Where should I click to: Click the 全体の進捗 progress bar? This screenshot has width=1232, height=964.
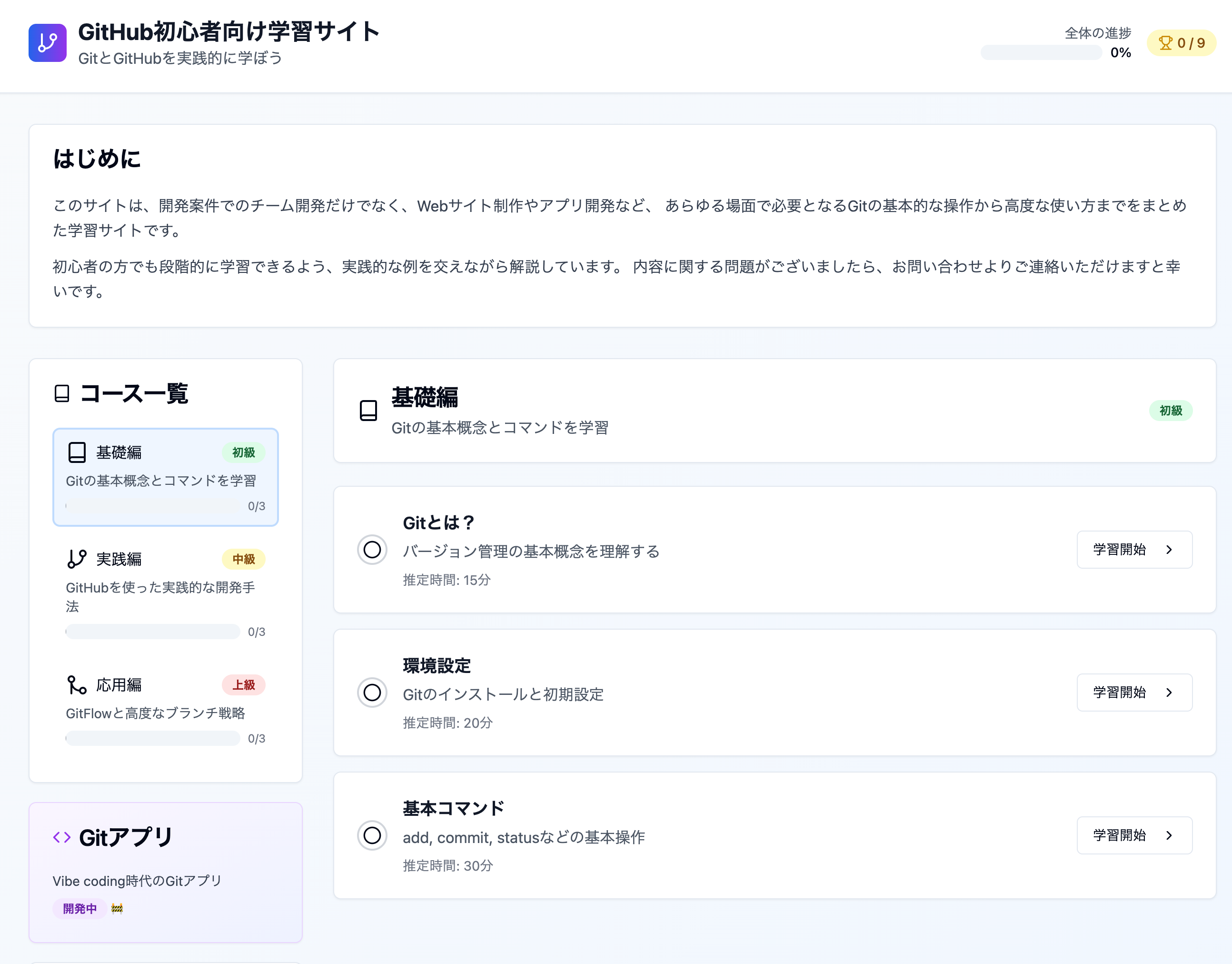(1041, 53)
